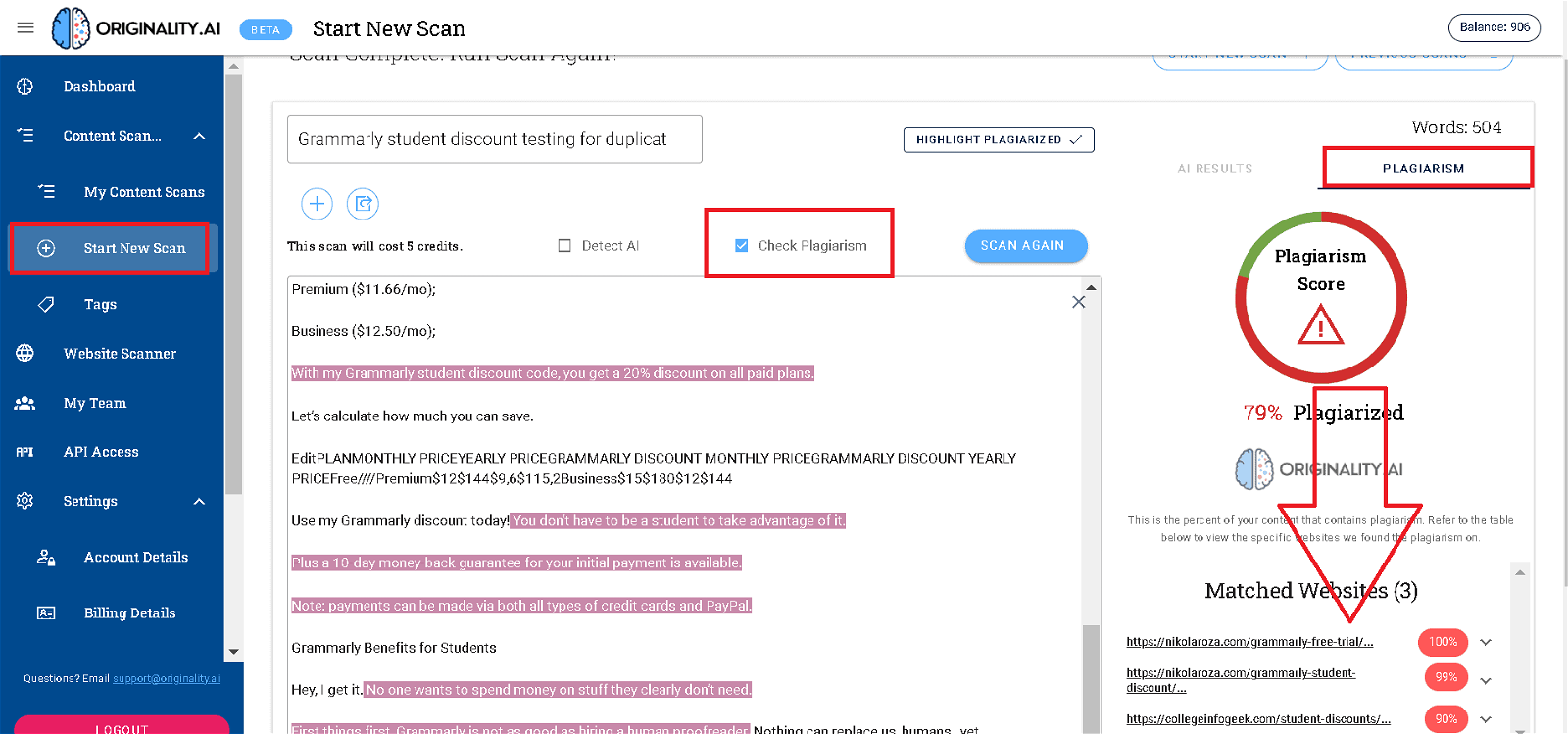Image resolution: width=1568 pixels, height=734 pixels.
Task: Open nikolaroza.com grammarly-free-trial link
Action: 1249,642
